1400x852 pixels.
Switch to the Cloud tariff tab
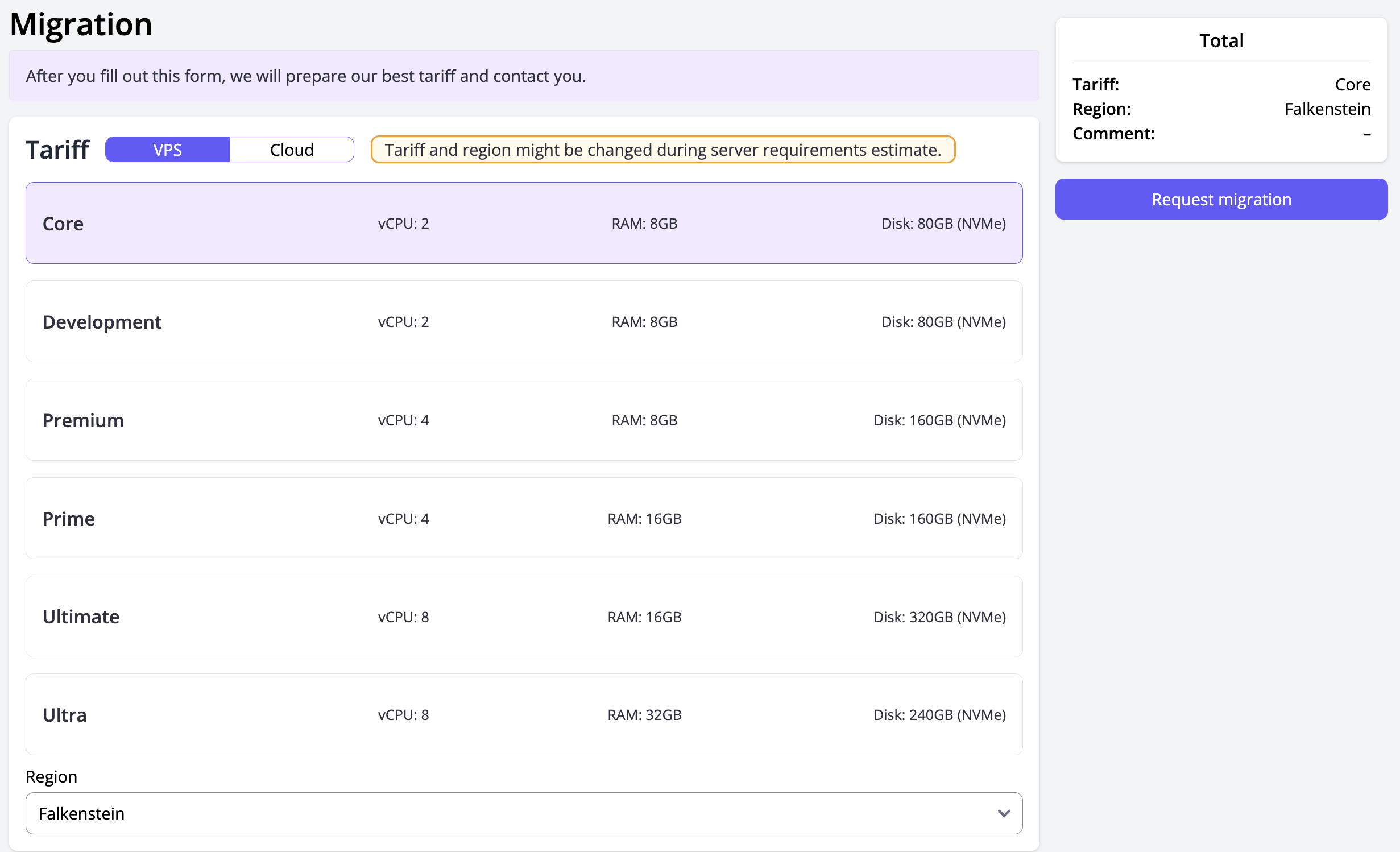click(292, 150)
